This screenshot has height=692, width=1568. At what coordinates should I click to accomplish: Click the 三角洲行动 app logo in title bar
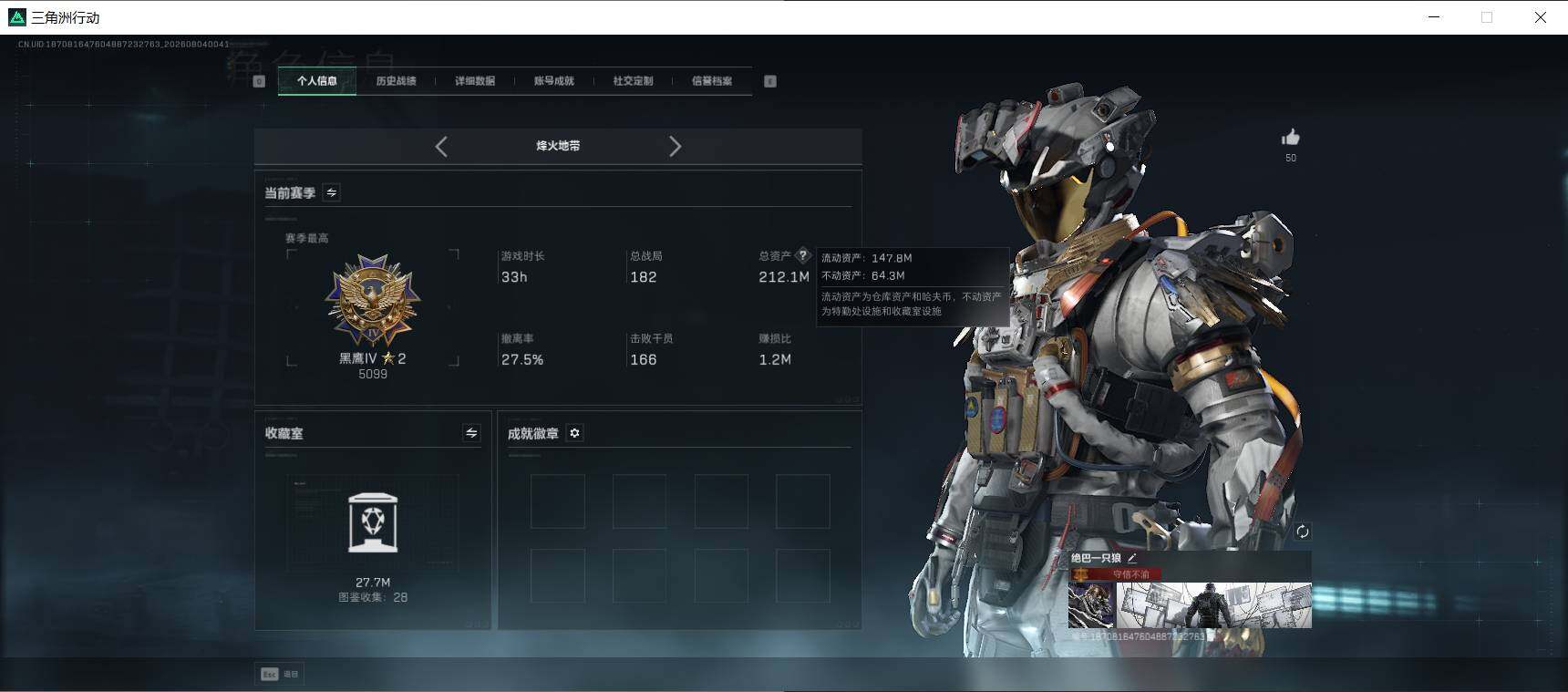(x=17, y=17)
